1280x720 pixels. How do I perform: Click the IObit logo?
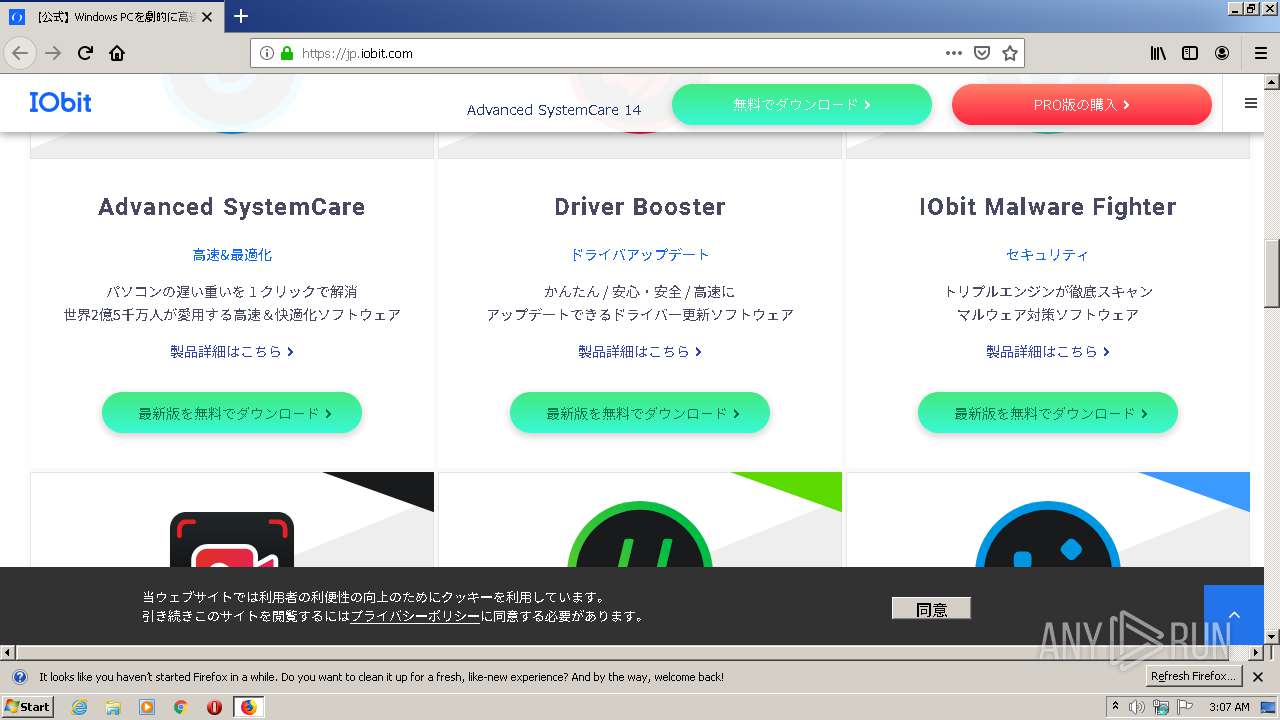coord(60,102)
